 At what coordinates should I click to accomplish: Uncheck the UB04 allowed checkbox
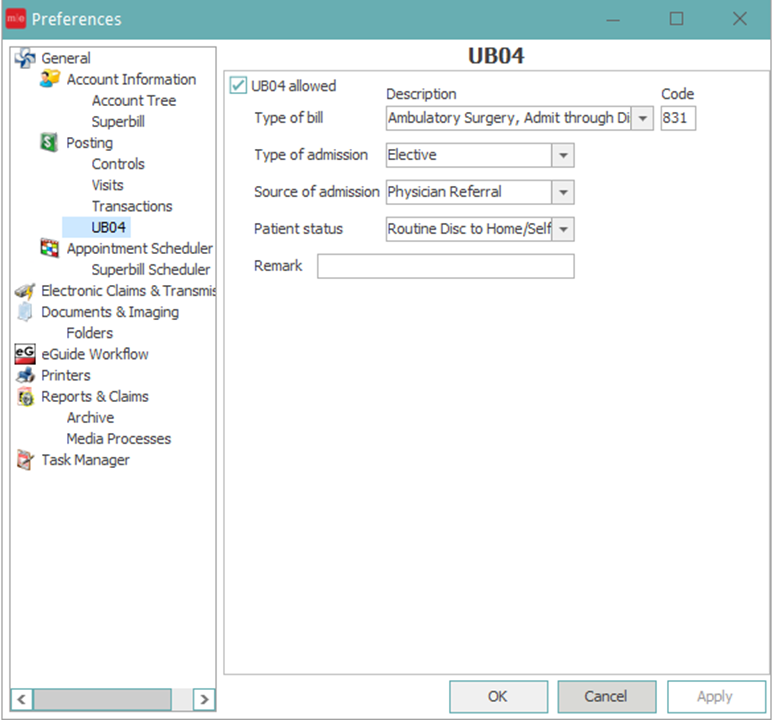tap(239, 86)
